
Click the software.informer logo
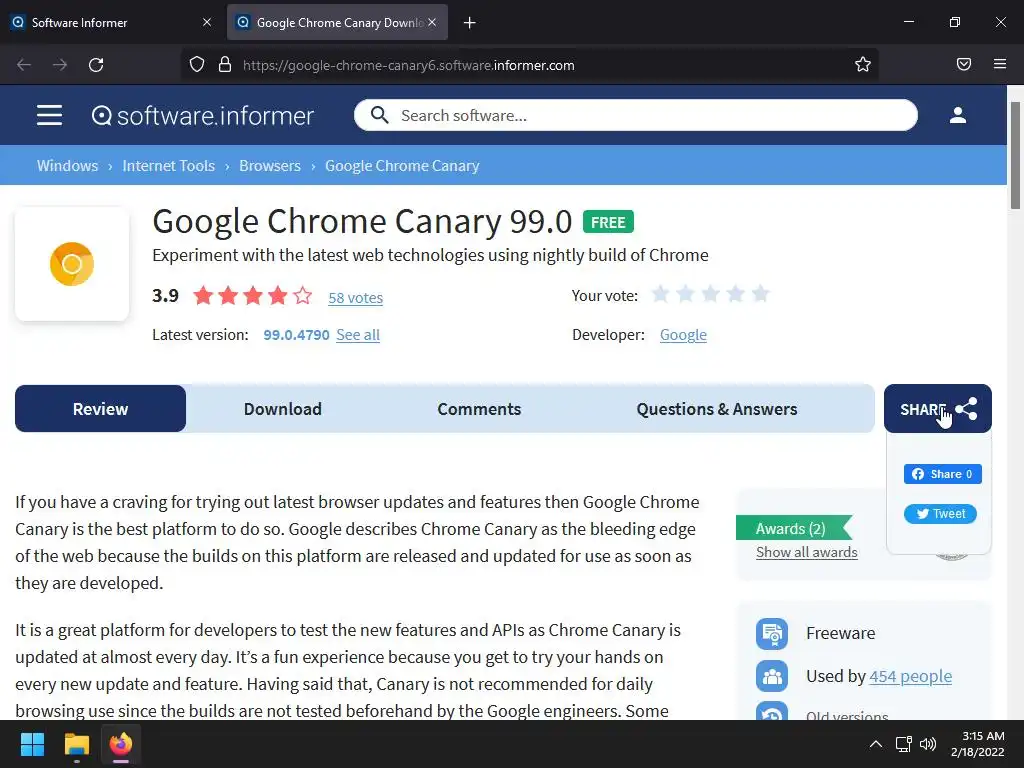[x=202, y=116]
